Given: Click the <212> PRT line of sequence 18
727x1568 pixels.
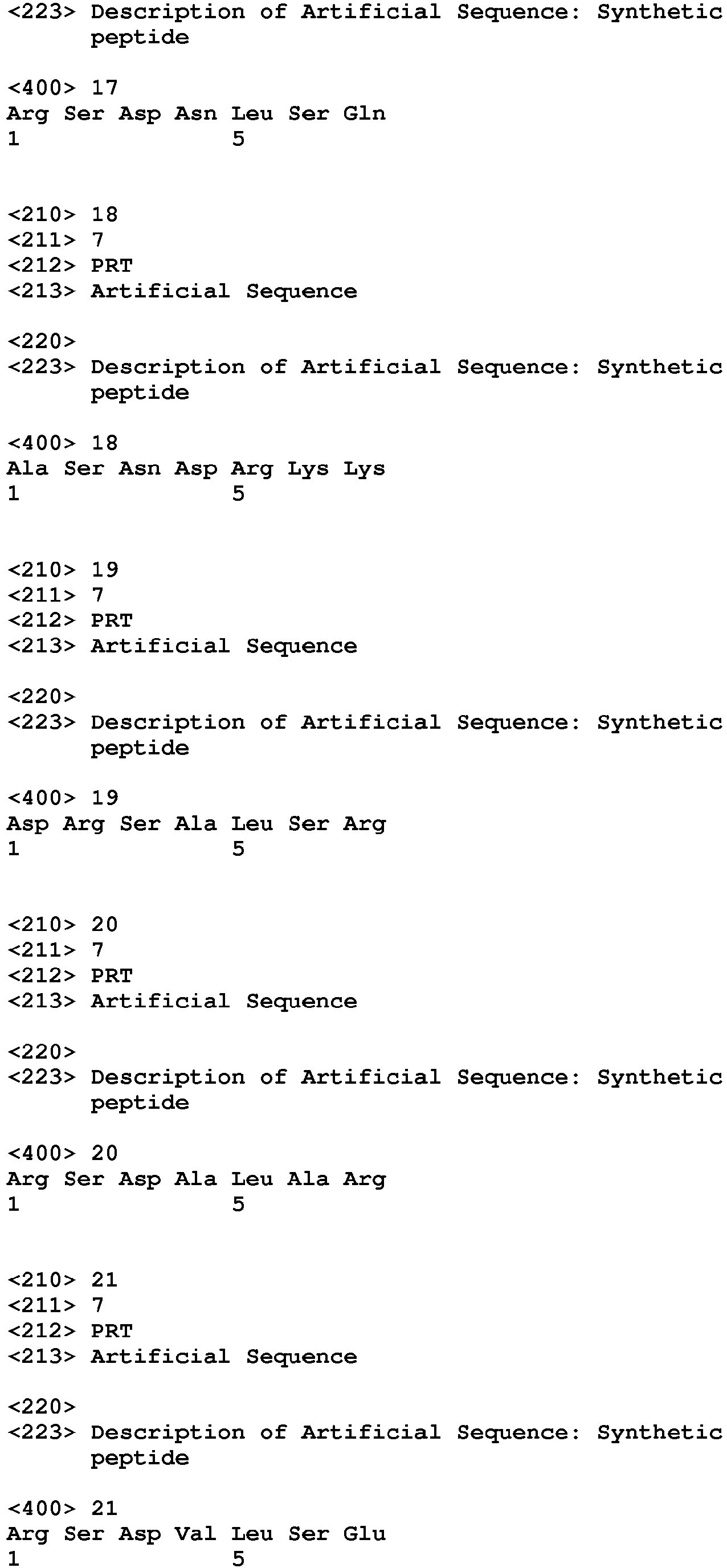Looking at the screenshot, I should tap(70, 266).
